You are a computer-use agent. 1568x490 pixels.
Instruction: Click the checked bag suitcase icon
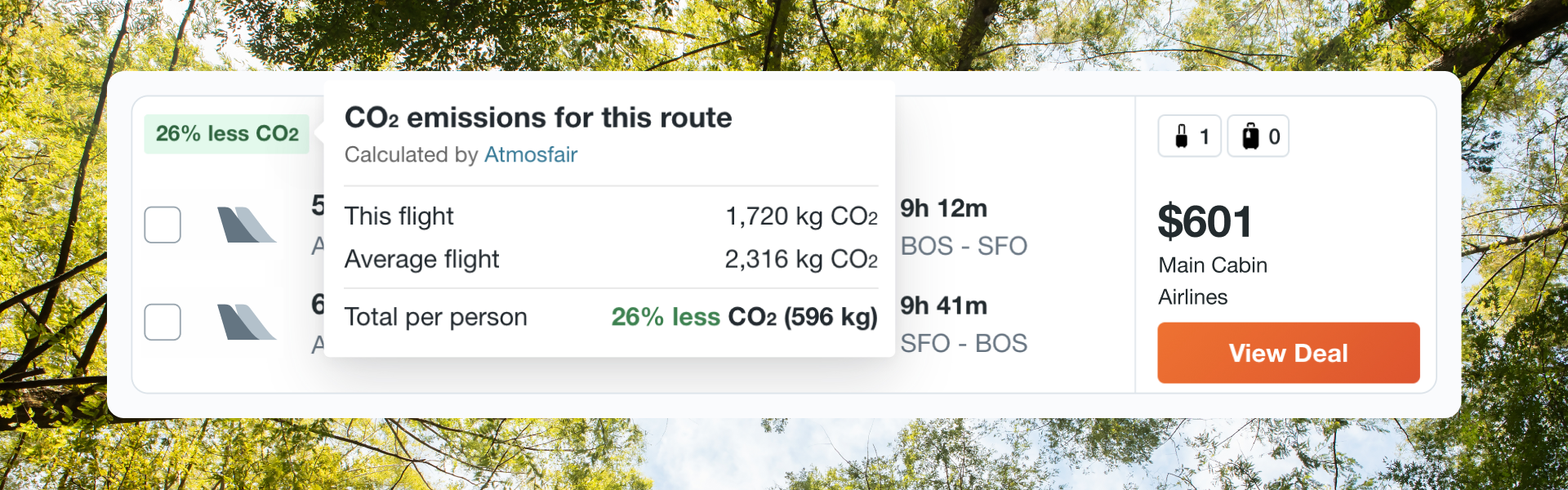pos(1250,136)
